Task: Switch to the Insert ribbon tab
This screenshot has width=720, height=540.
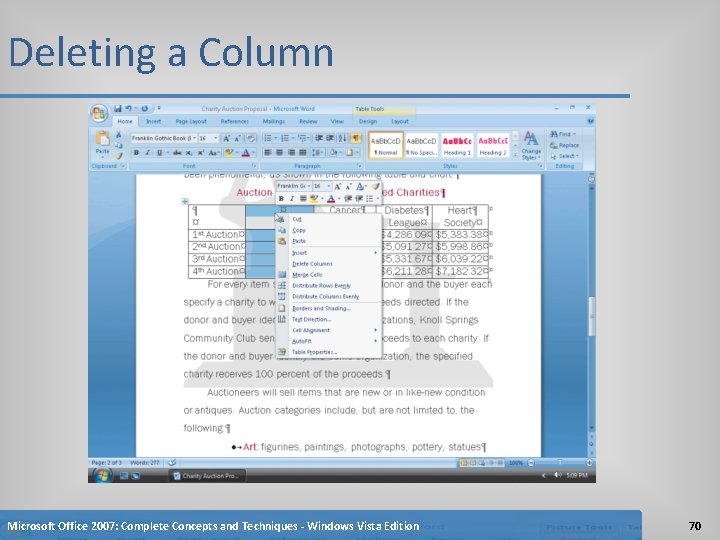Action: coord(153,121)
